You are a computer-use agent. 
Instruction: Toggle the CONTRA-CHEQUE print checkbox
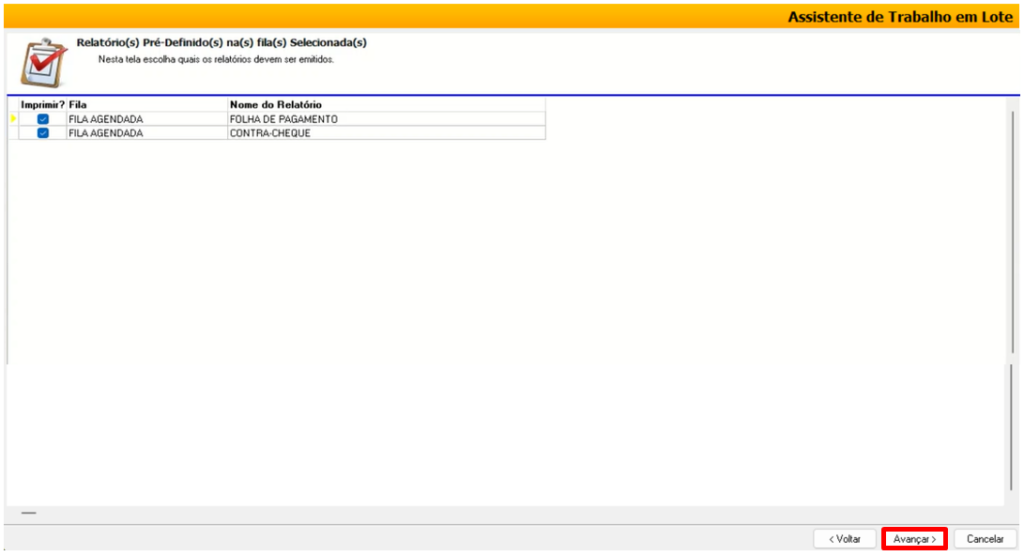pos(43,133)
